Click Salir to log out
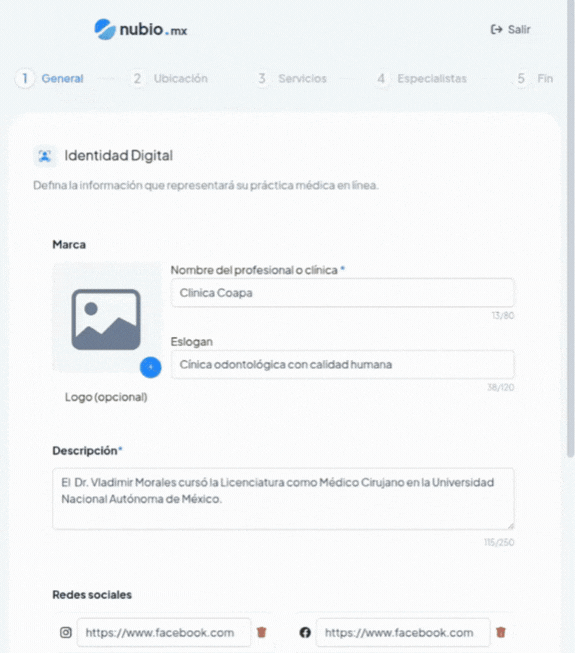575x653 pixels. [510, 30]
